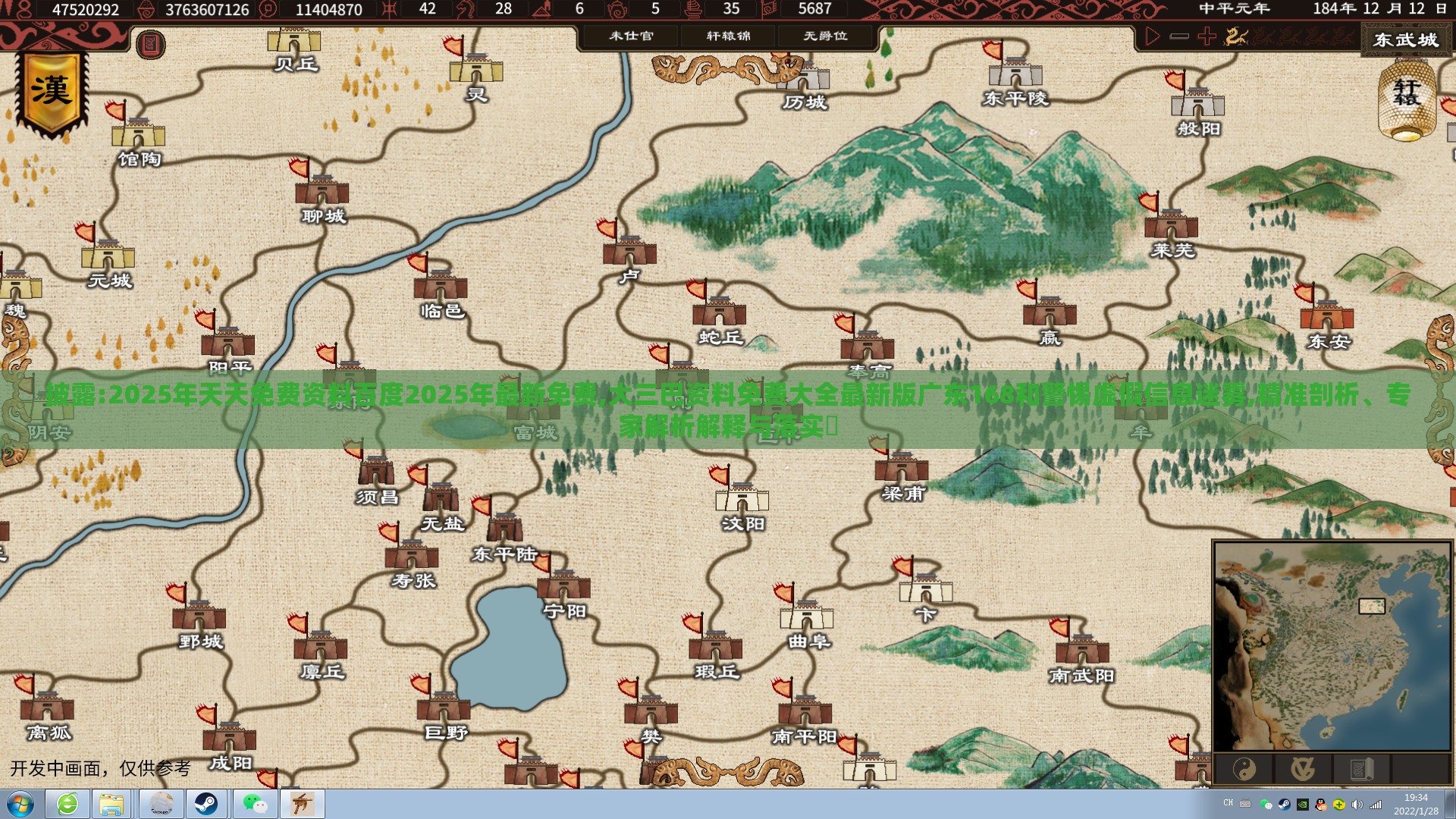Select the 离狐 city on the map
The height and width of the screenshot is (819, 1456).
tap(47, 705)
